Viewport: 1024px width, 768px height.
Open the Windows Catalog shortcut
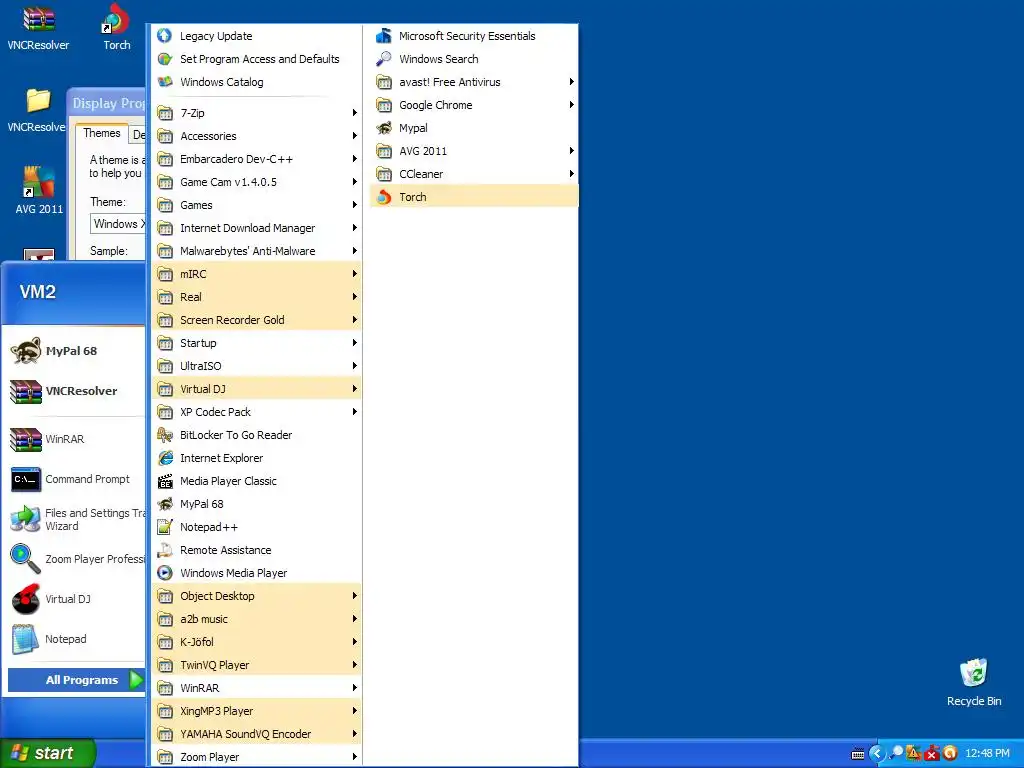pyautogui.click(x=256, y=82)
